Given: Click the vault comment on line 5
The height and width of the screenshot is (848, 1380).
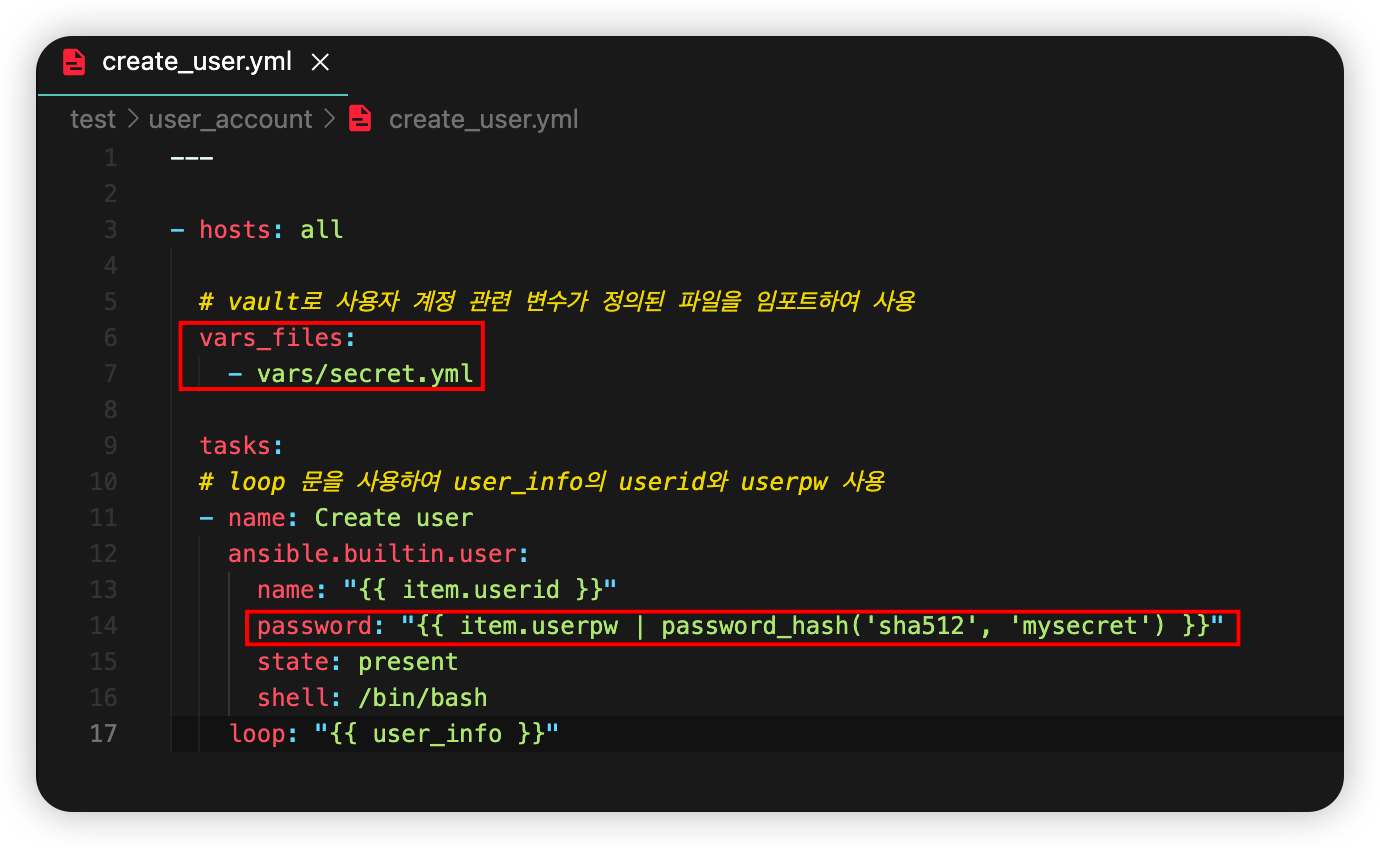Looking at the screenshot, I should click(557, 302).
